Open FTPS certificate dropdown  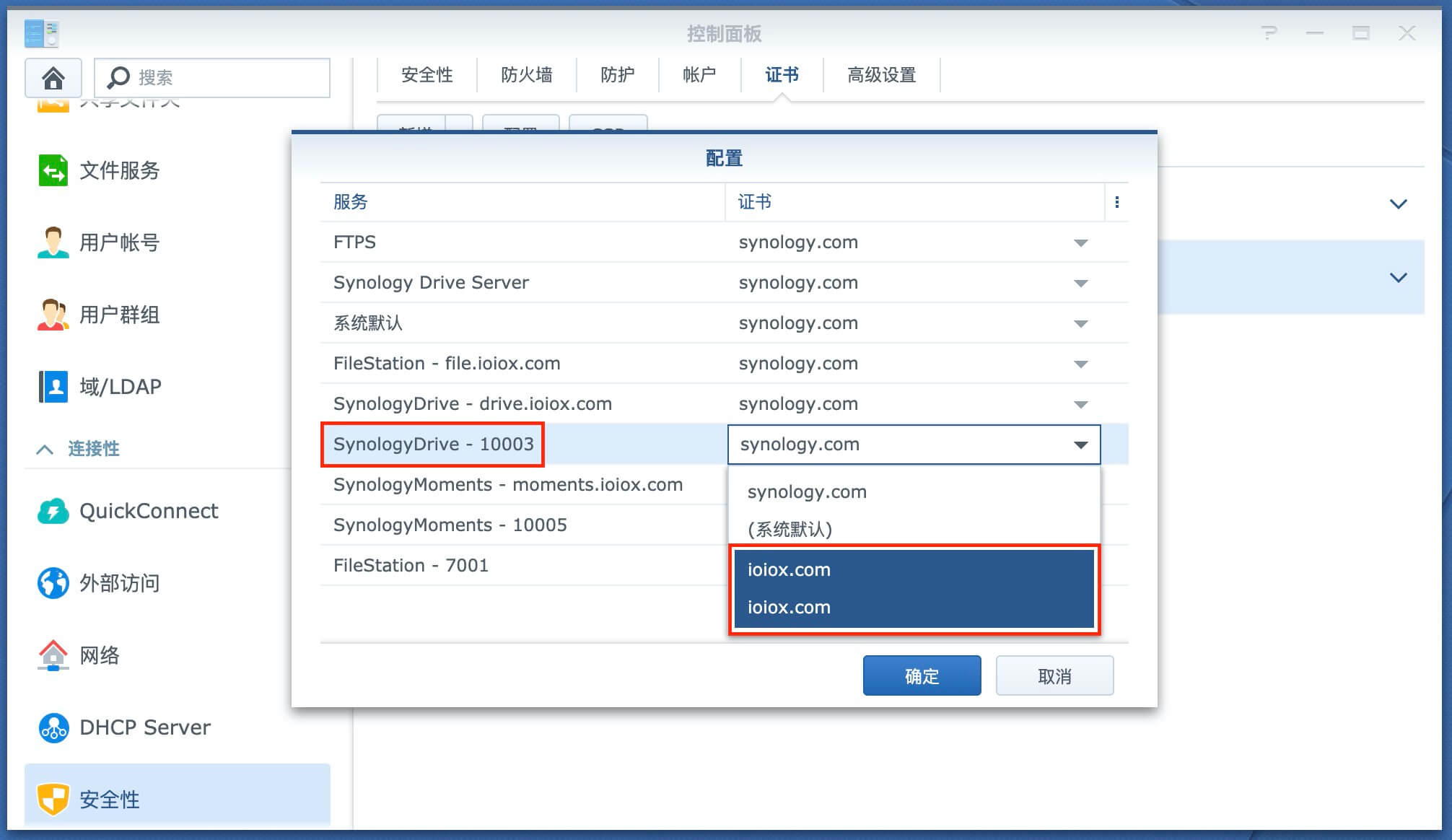pyautogui.click(x=1080, y=242)
